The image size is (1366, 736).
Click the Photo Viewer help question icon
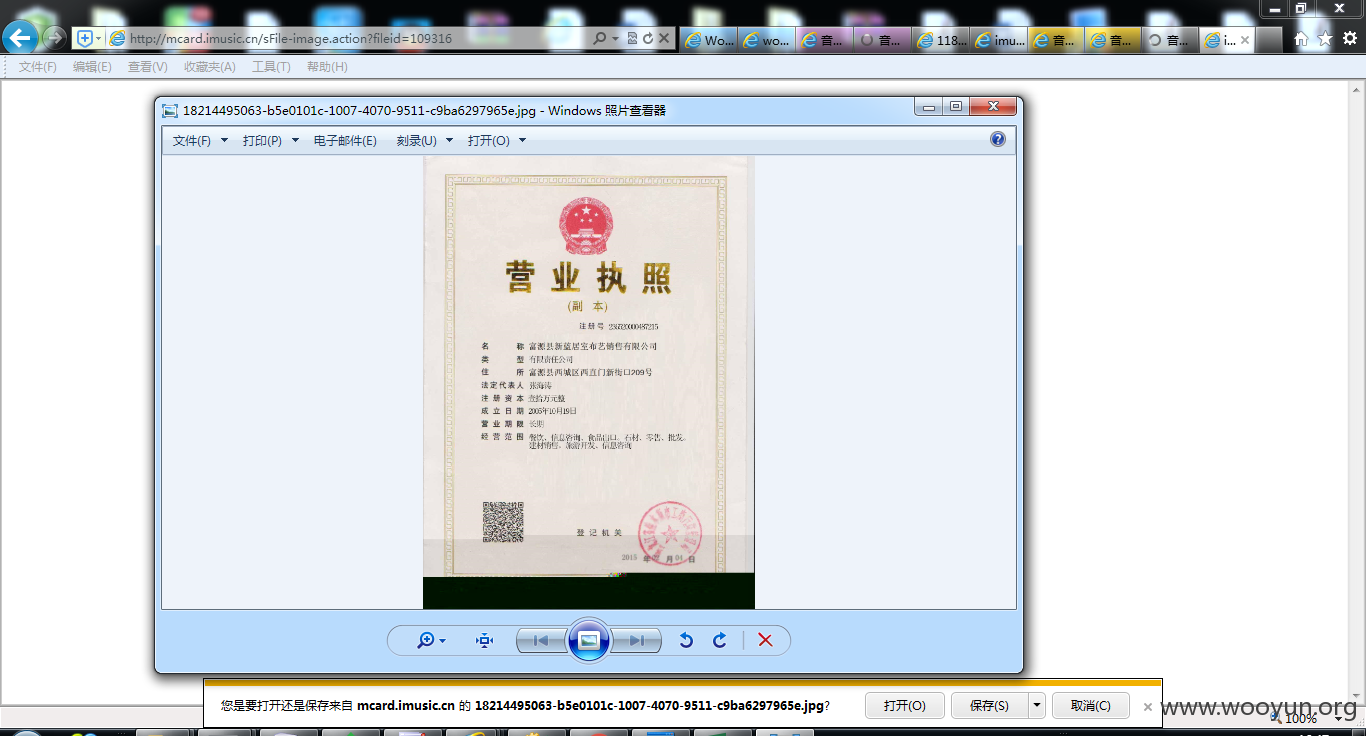(x=998, y=139)
